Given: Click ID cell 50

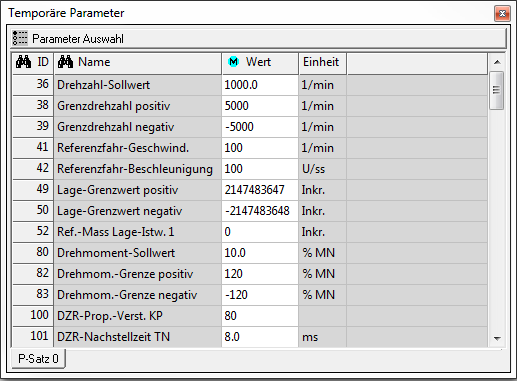Looking at the screenshot, I should coord(33,211).
